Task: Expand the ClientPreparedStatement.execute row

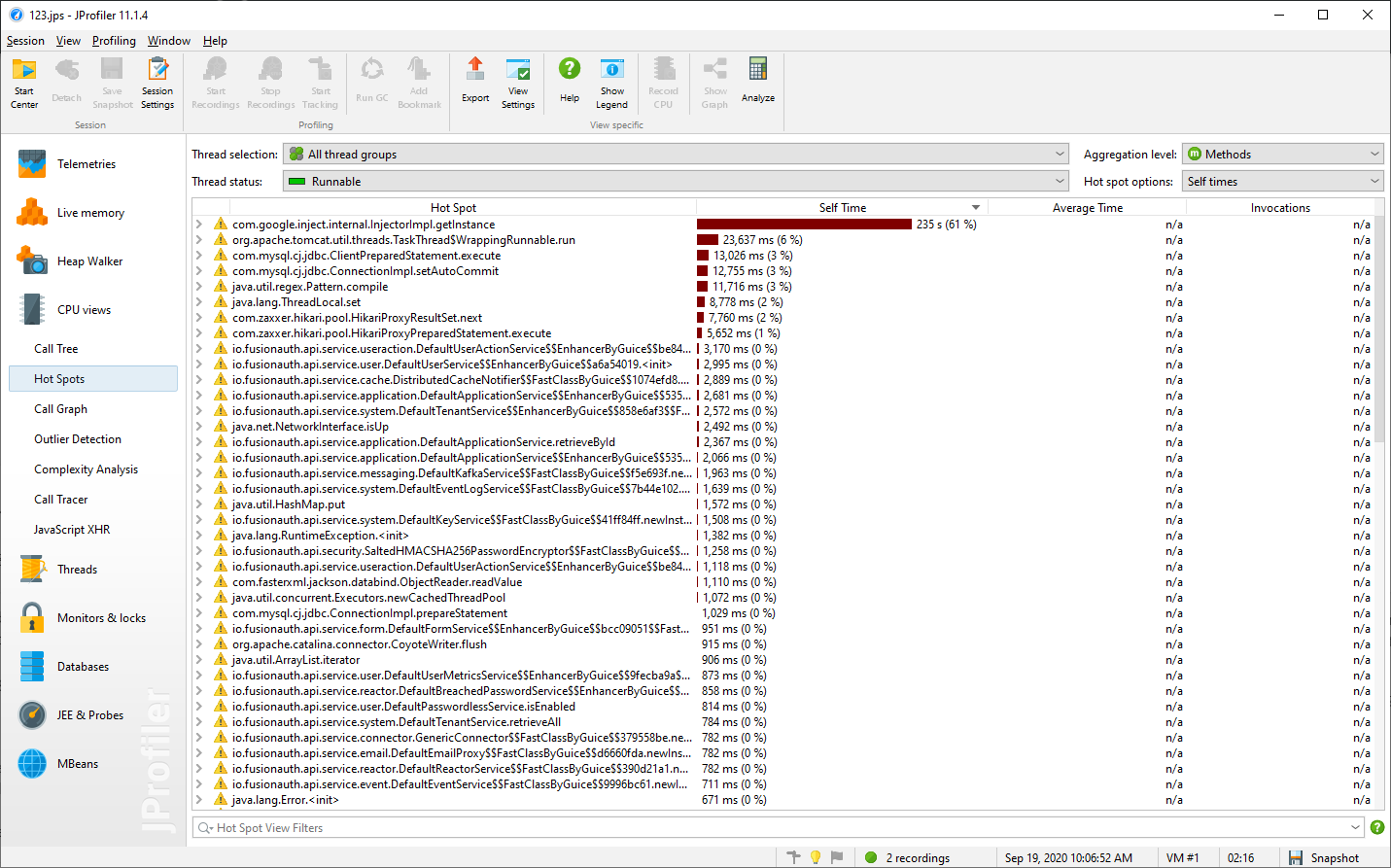Action: coord(199,256)
